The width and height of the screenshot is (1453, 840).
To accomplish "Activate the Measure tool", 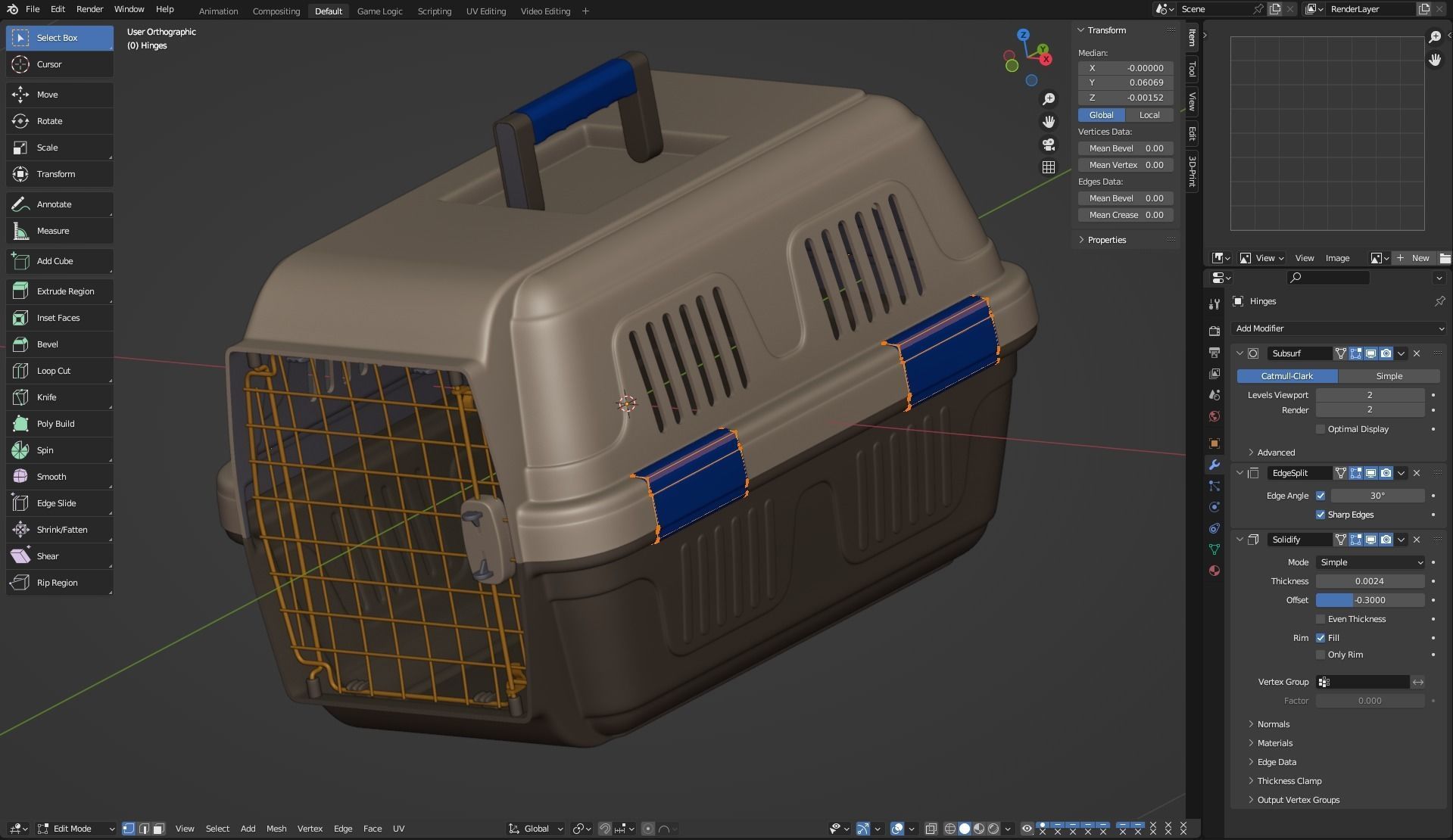I will coord(60,231).
